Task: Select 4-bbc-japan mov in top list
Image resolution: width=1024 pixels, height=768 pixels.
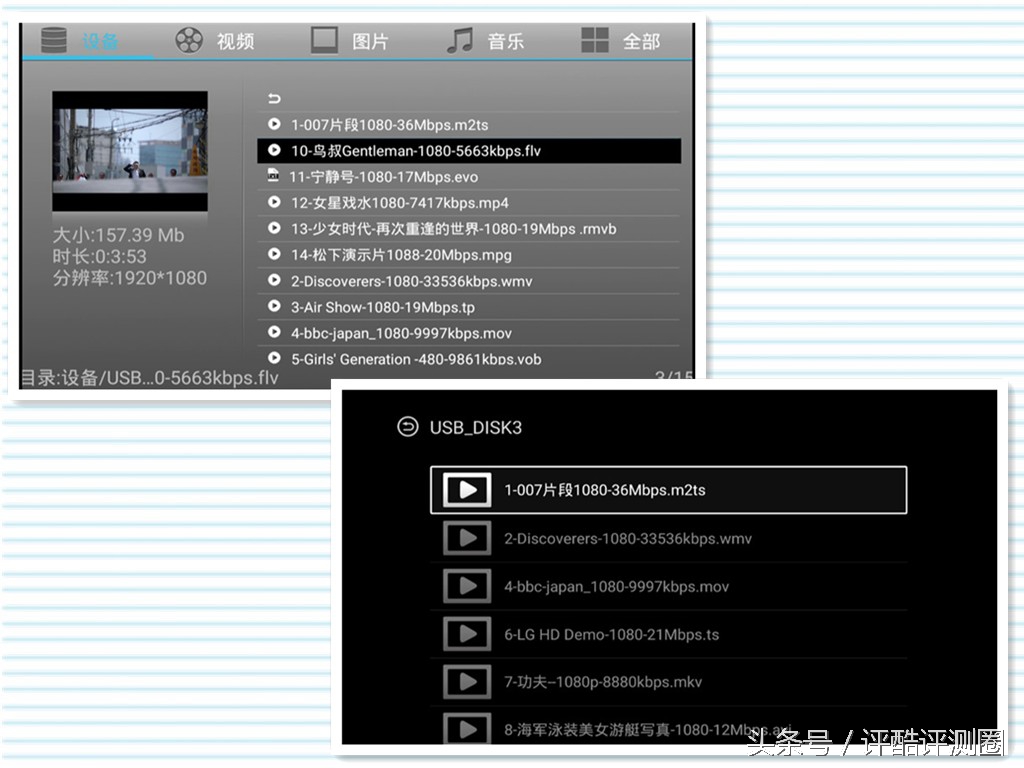Action: click(469, 333)
